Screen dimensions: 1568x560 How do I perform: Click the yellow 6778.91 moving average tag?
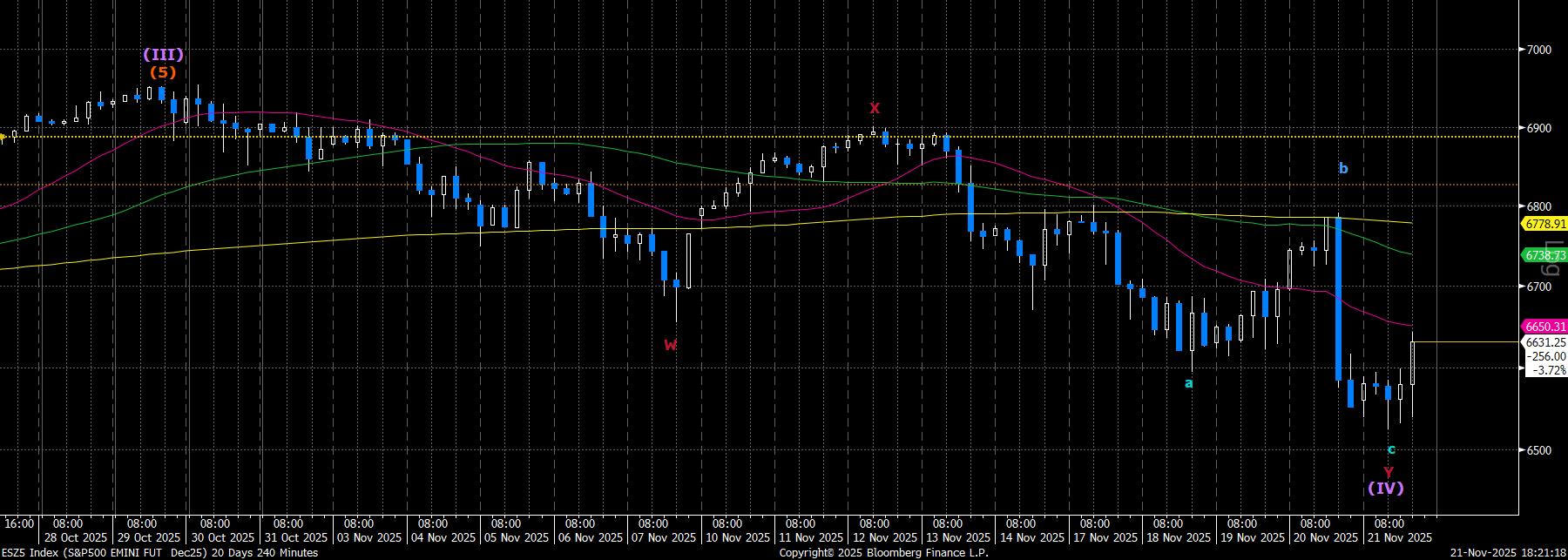click(1544, 224)
